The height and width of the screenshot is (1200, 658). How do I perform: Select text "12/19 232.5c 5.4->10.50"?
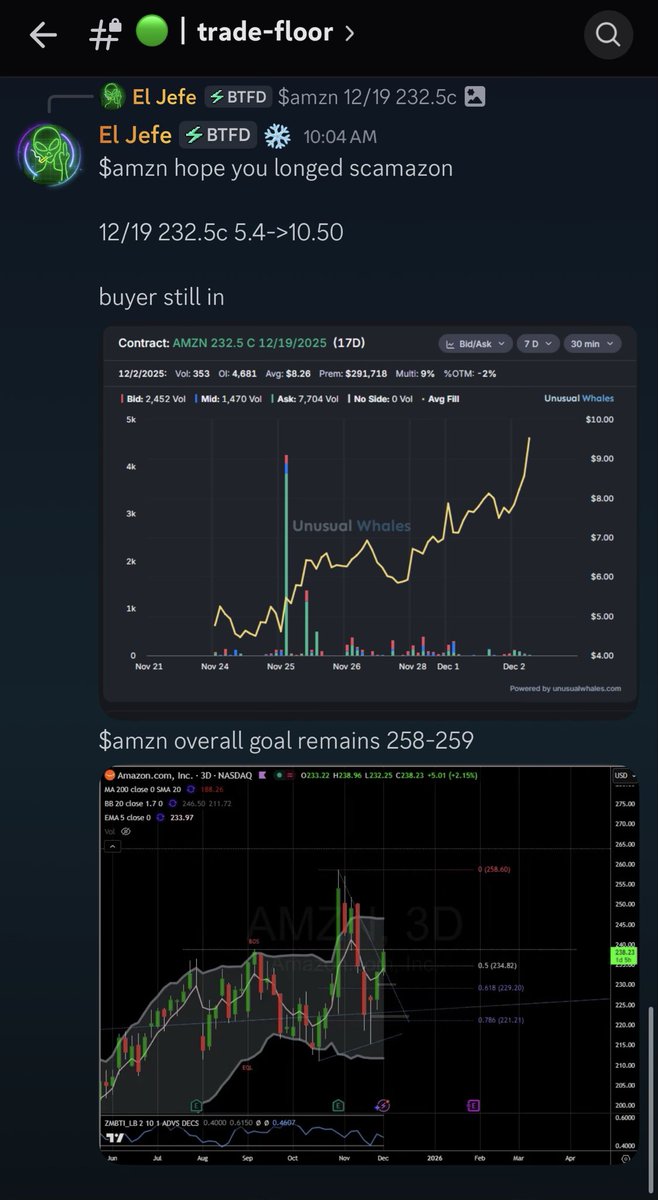(x=221, y=232)
